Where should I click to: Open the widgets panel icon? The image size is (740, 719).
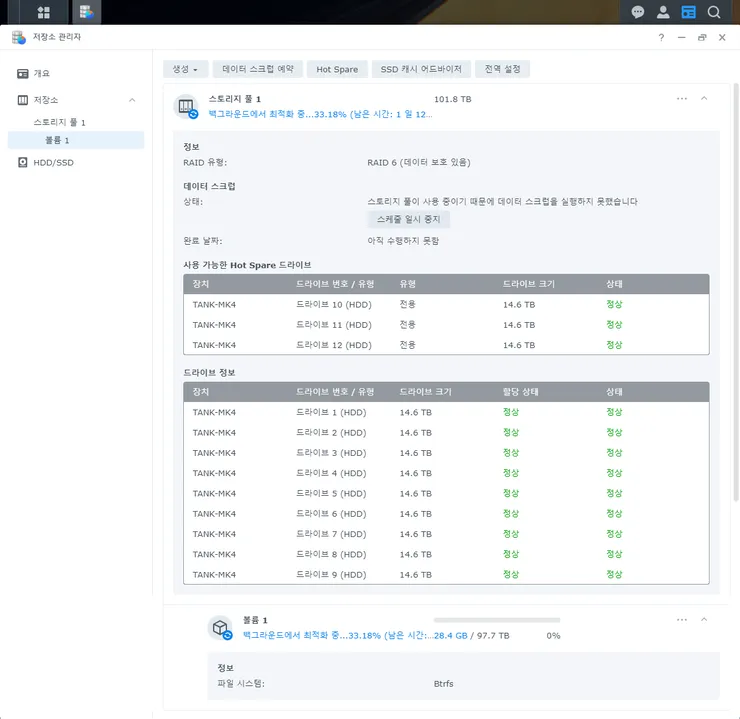click(x=689, y=12)
